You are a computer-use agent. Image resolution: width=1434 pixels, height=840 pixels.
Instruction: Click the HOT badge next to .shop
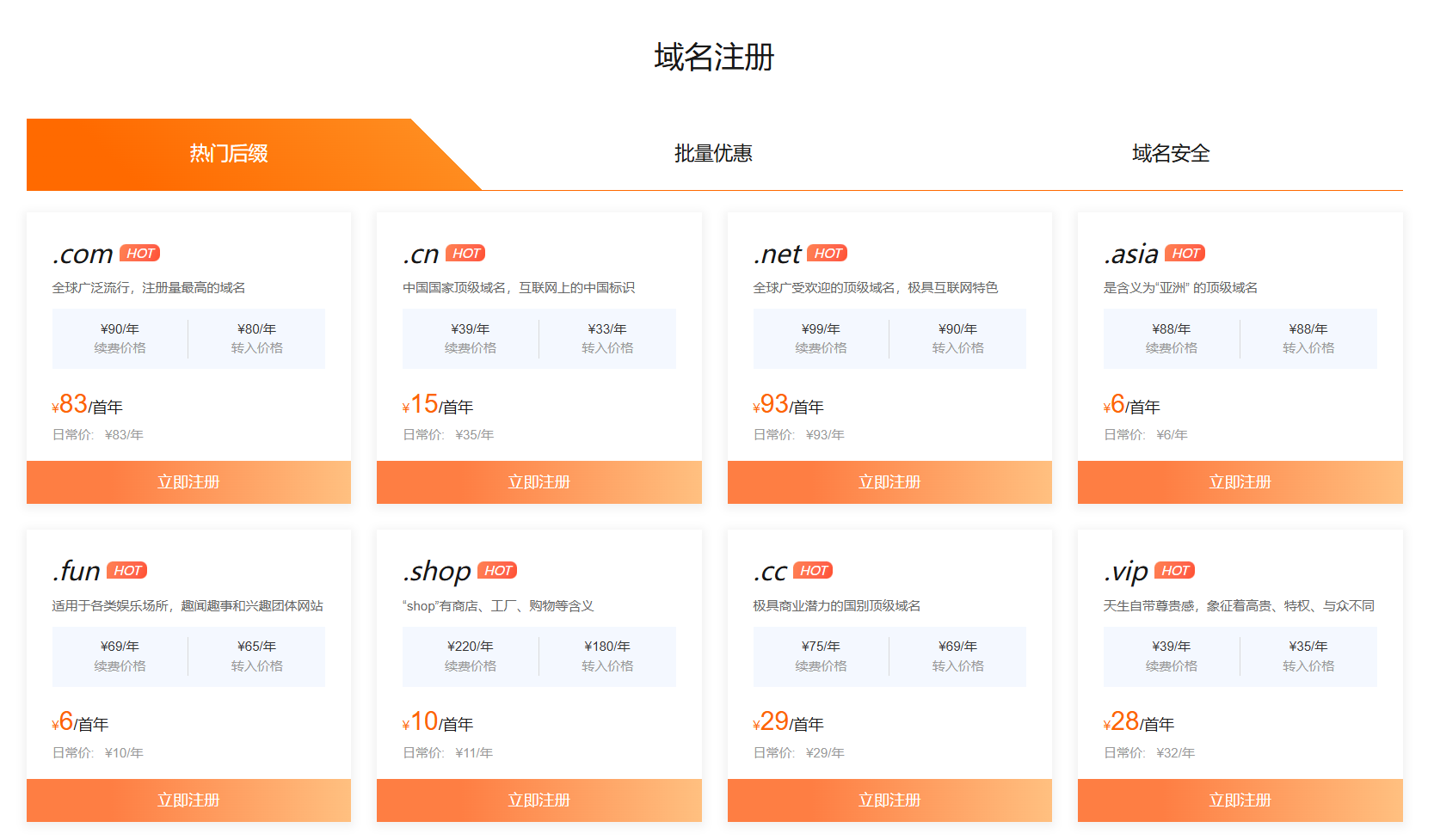[497, 570]
